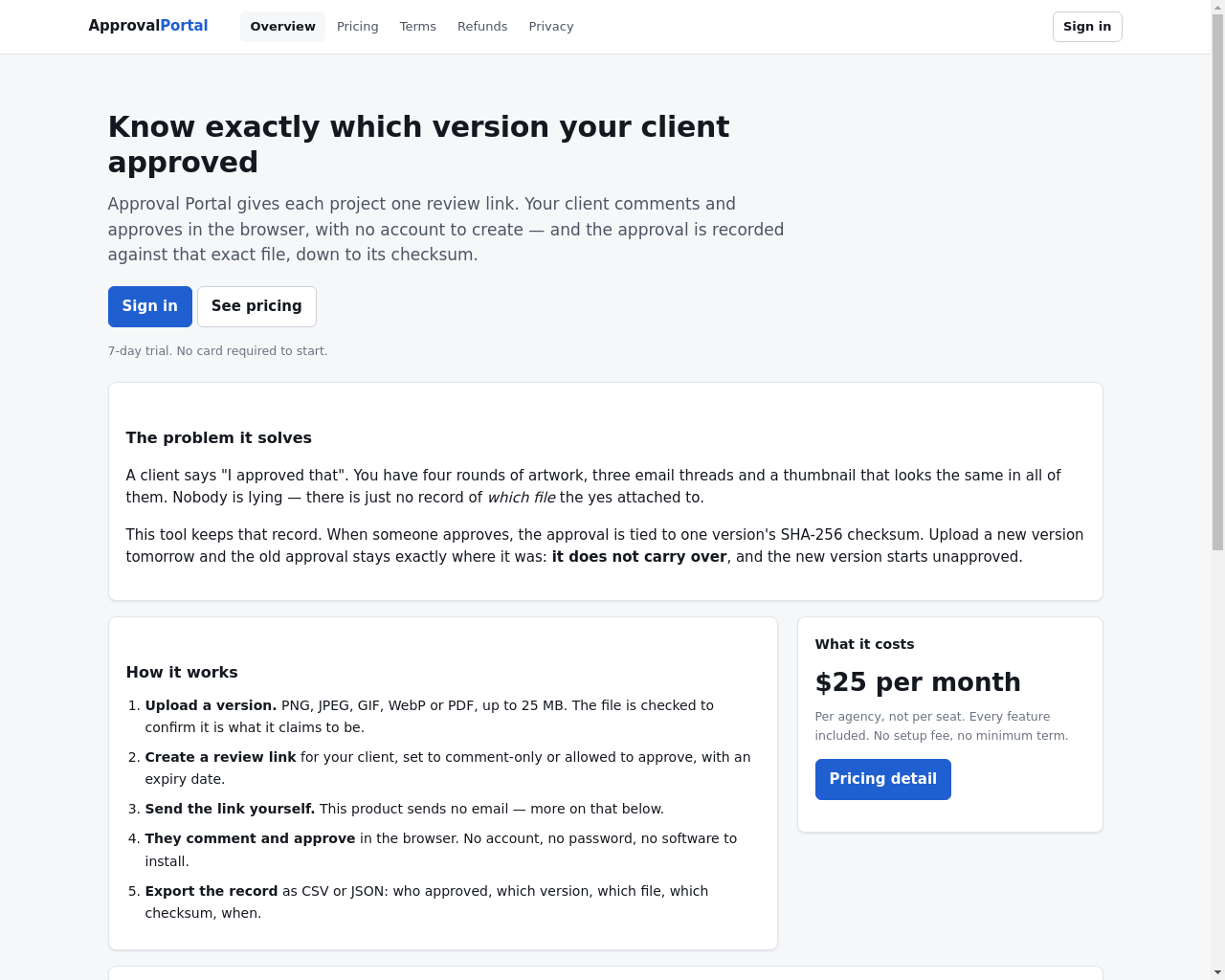This screenshot has height=980, width=1225.
Task: Click the blue Sign in hero button
Action: tap(150, 306)
